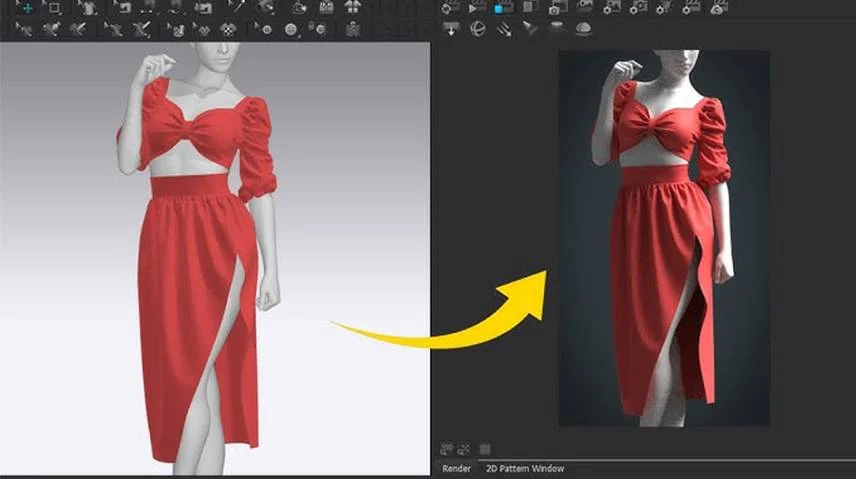Switch to the Render tab
This screenshot has width=856, height=479.
[456, 469]
